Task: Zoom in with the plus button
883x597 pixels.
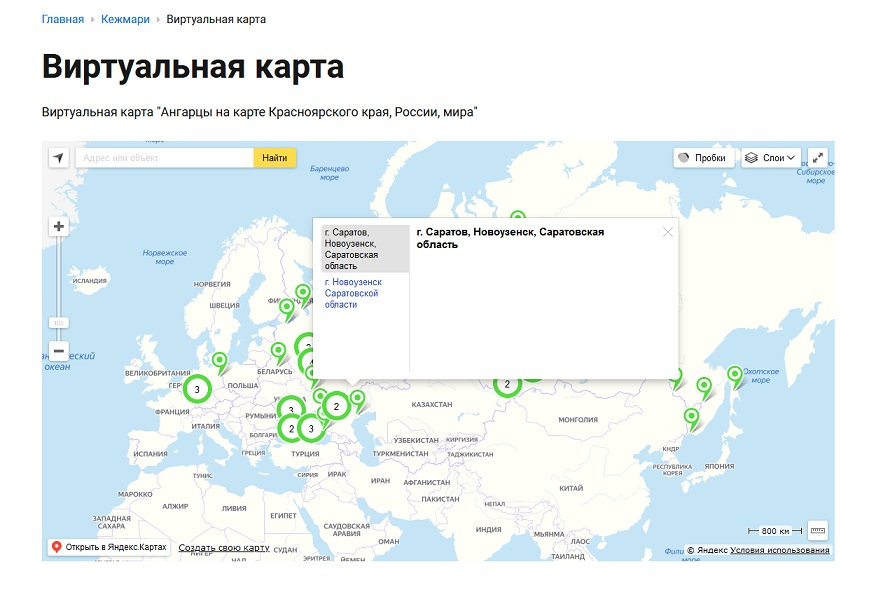Action: pos(59,227)
